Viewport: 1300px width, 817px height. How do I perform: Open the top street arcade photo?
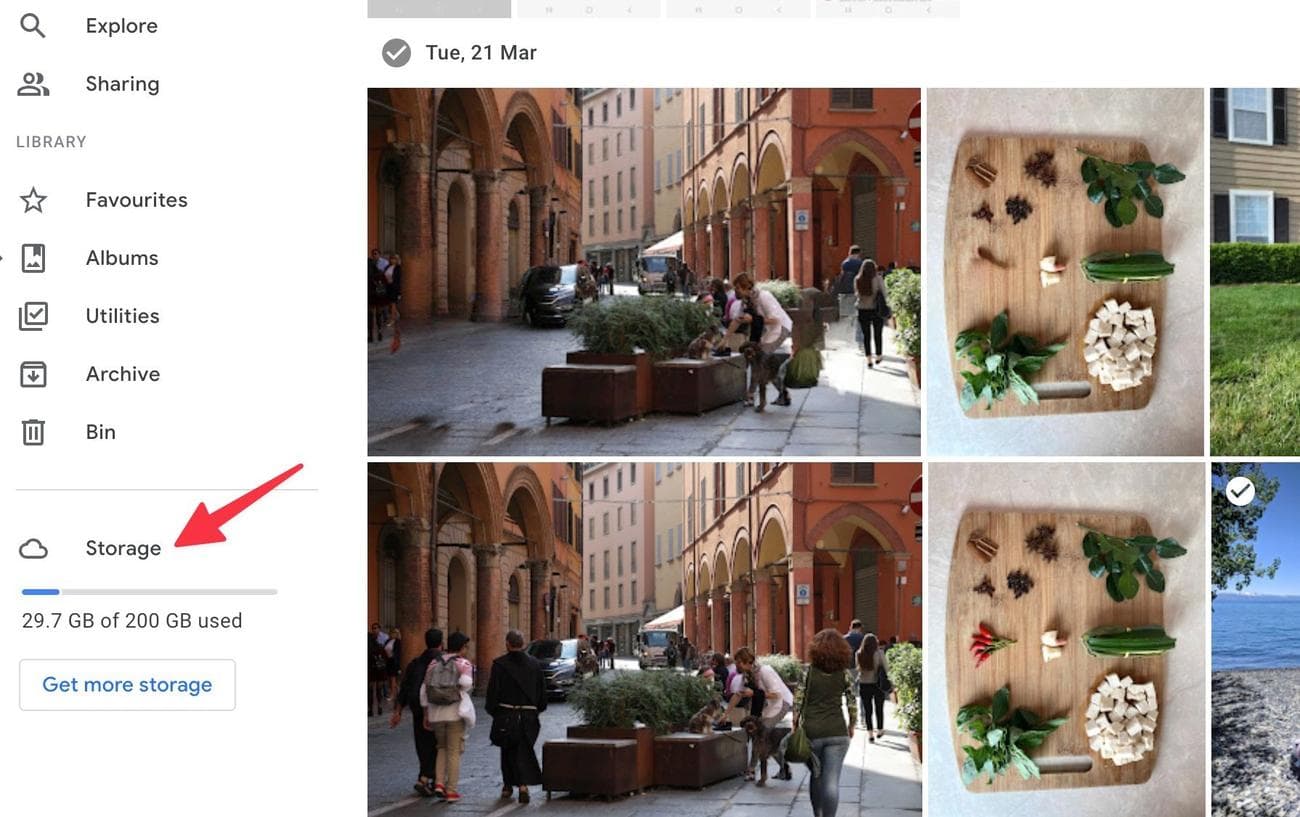click(644, 272)
